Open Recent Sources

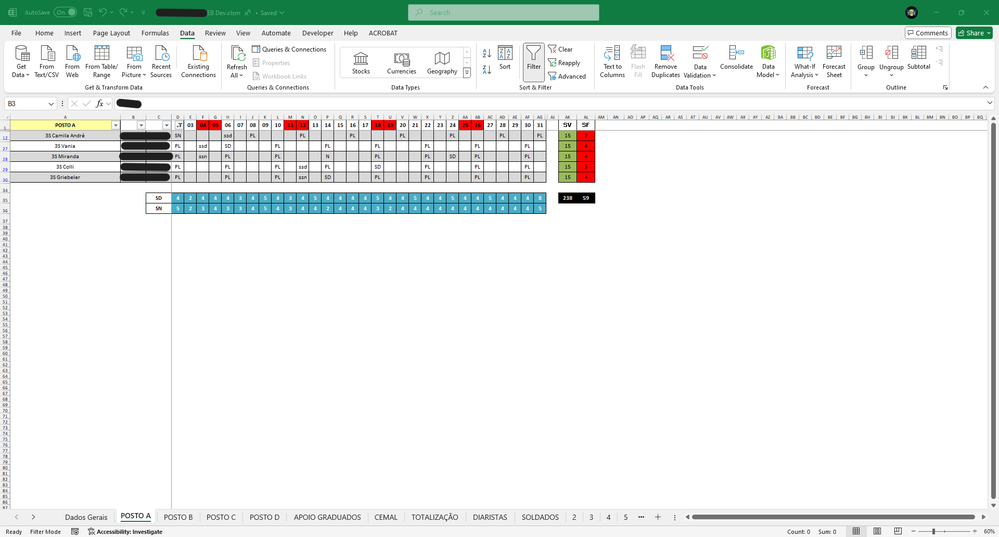(161, 62)
